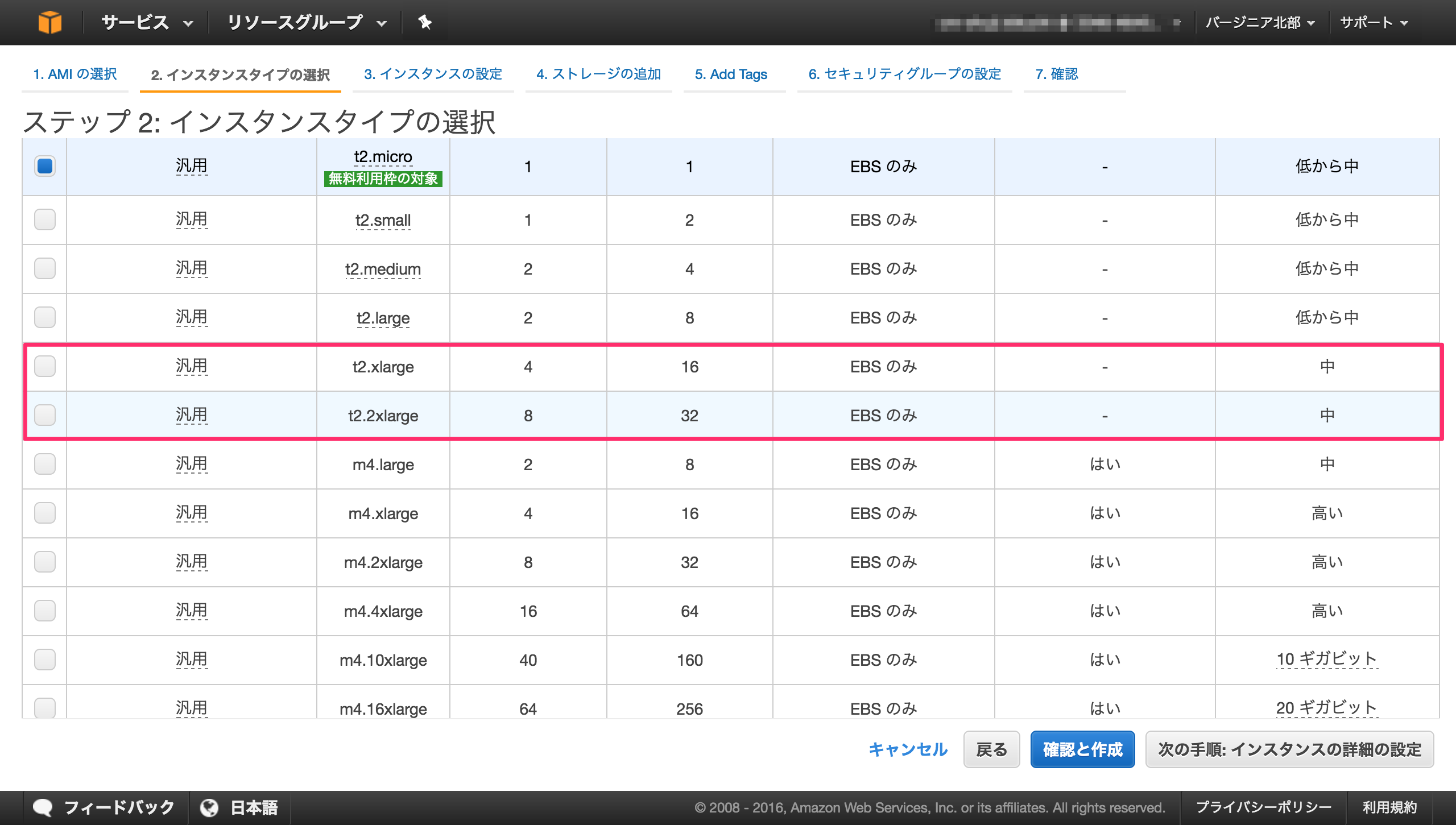The image size is (1456, 825).
Task: Click ステップ 2: インスタンスタイプの選択 heading
Action: (x=259, y=122)
